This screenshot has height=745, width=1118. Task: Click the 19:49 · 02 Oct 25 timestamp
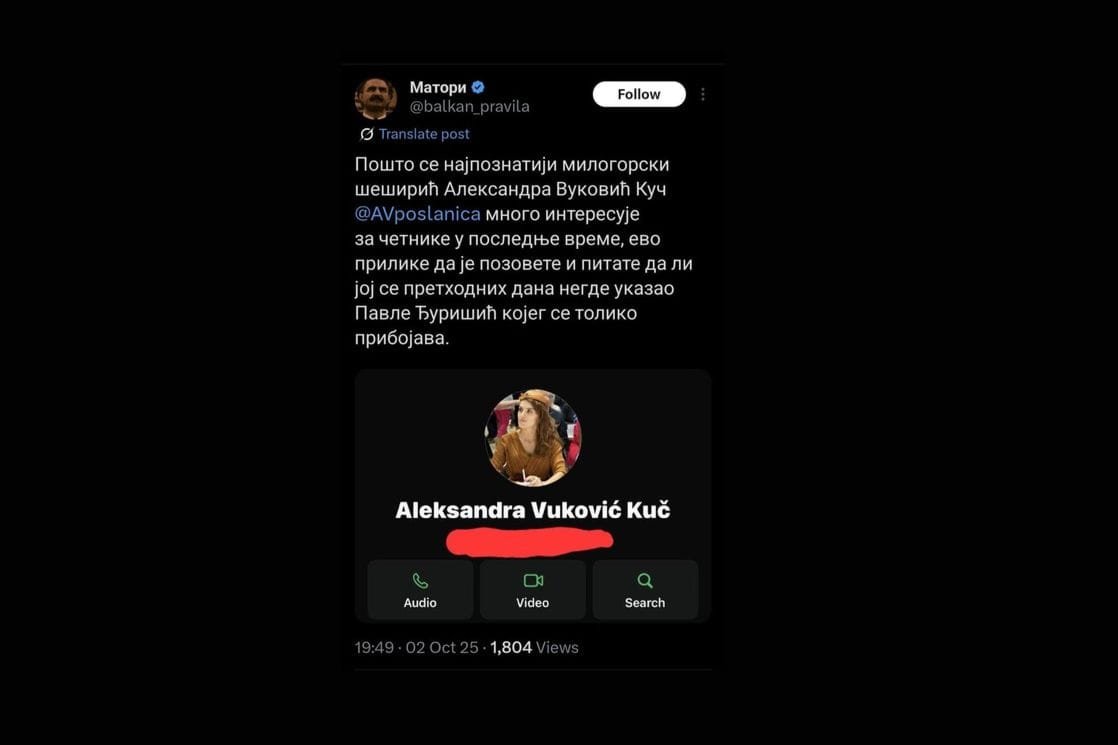click(416, 647)
